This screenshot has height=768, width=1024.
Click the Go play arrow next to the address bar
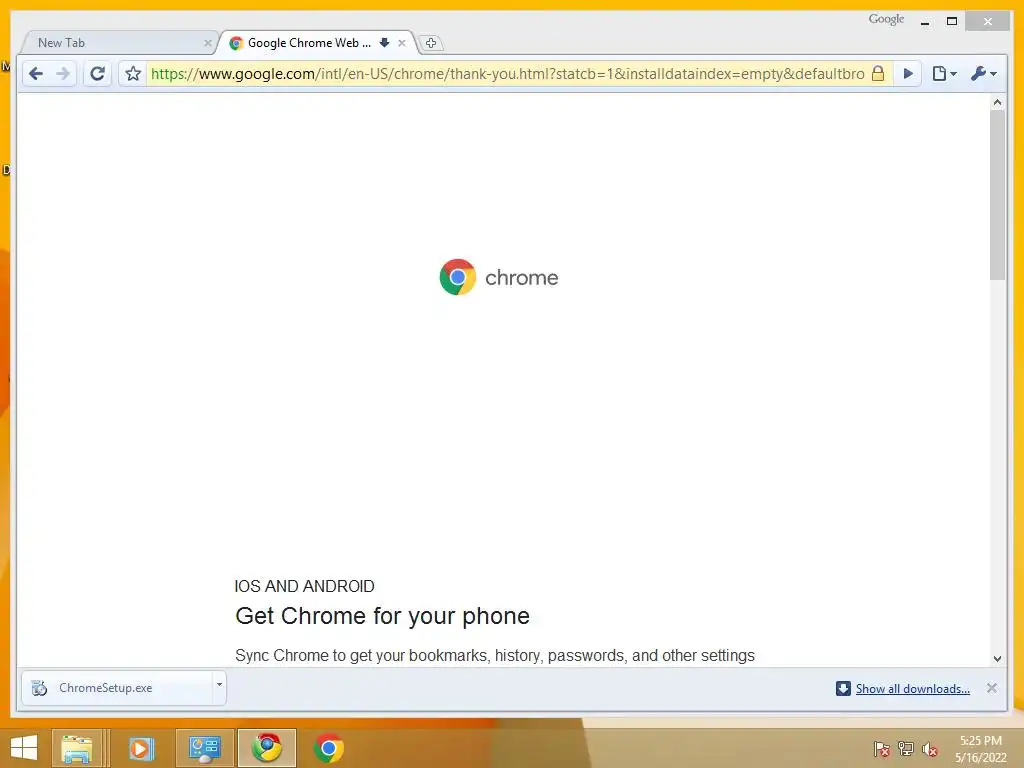click(908, 74)
